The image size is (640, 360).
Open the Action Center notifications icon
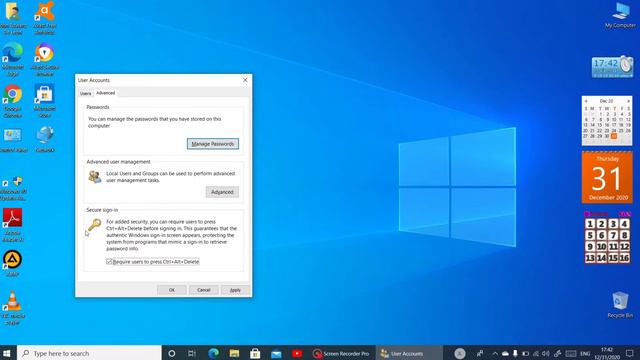point(630,353)
